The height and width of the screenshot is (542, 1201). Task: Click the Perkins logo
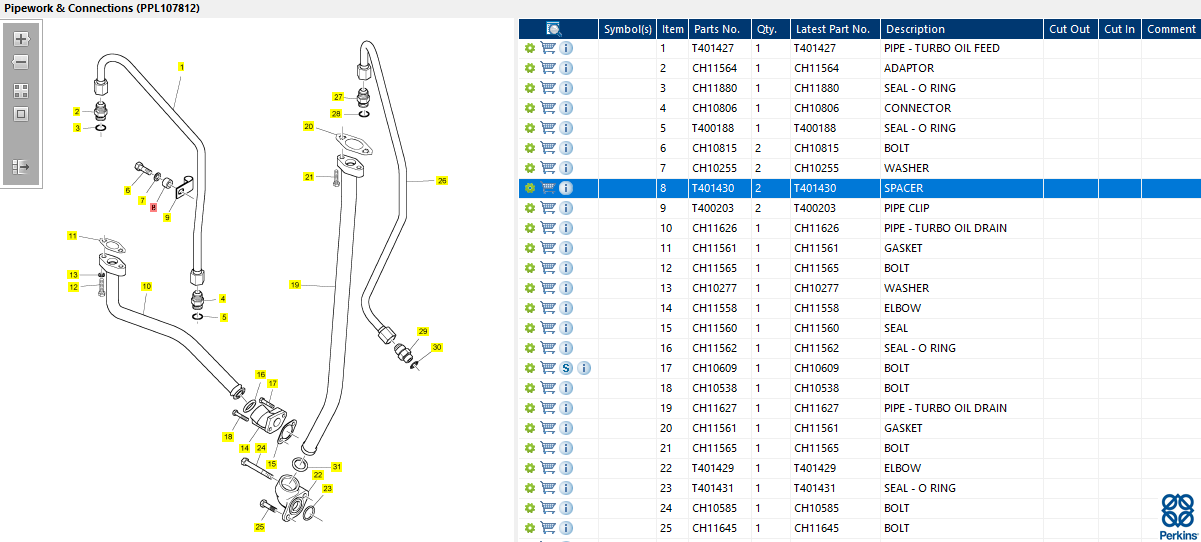coord(1178,517)
